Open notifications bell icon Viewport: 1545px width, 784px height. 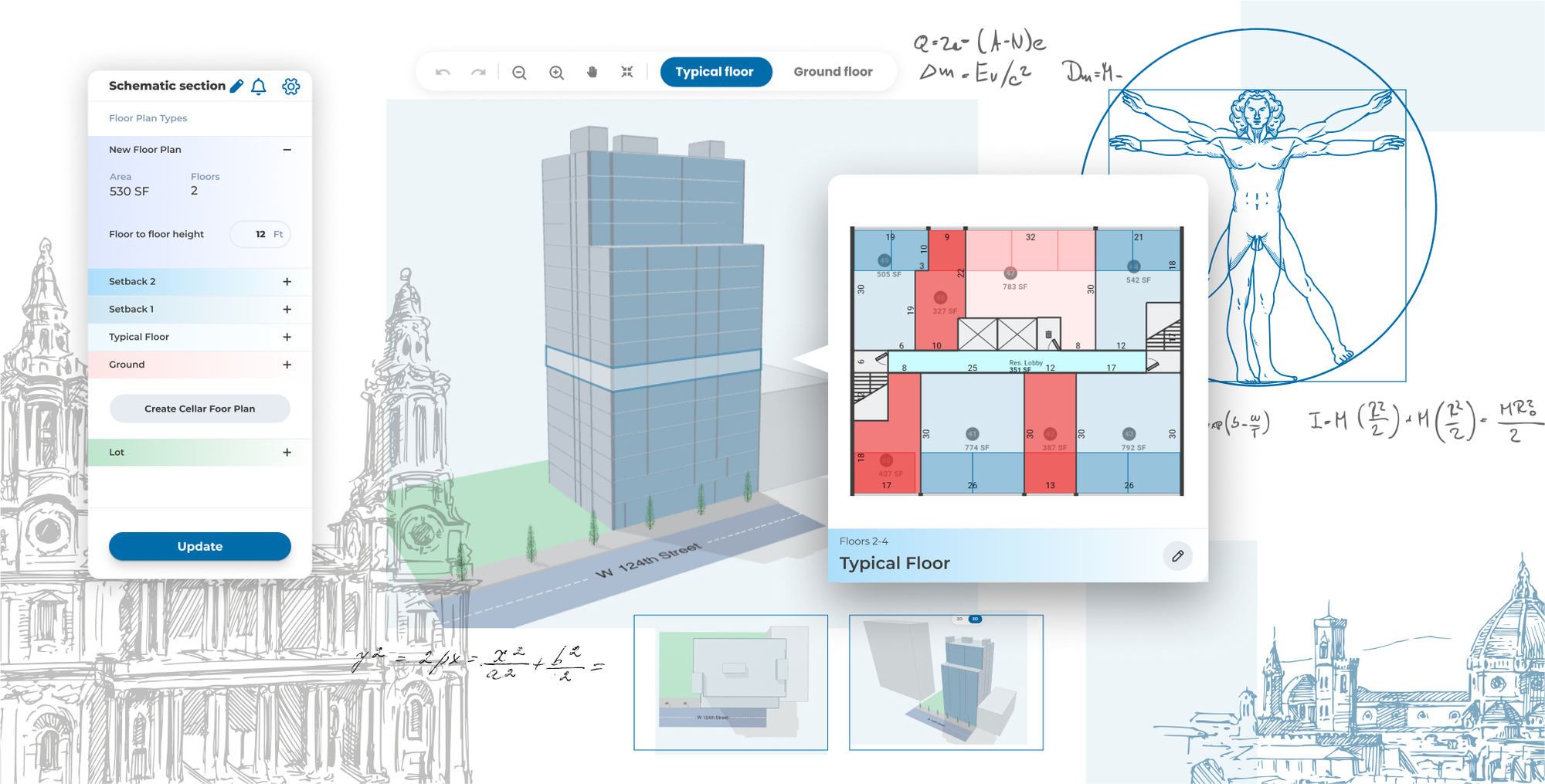259,87
